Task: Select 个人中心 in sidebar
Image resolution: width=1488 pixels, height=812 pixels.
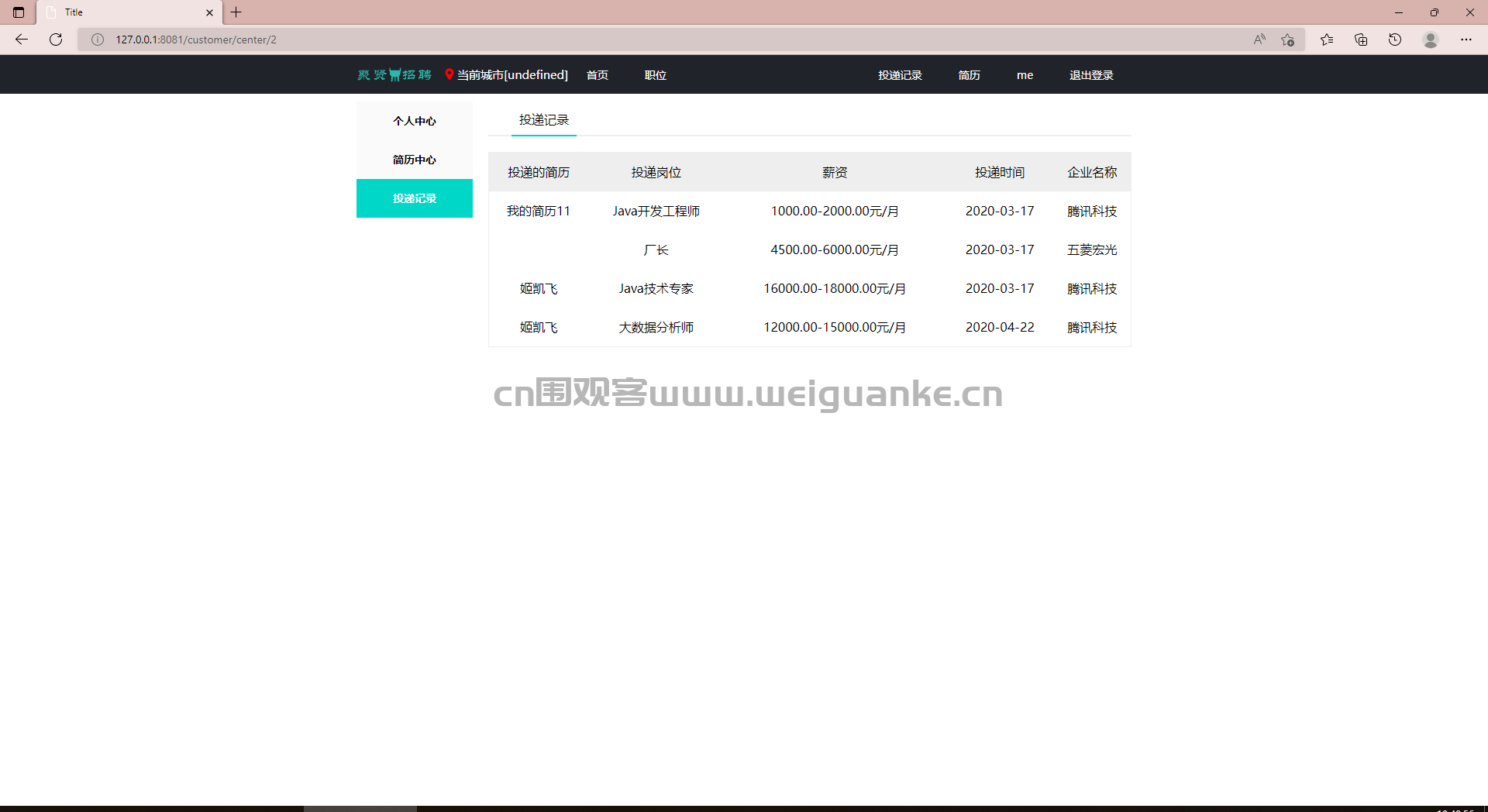Action: click(415, 121)
